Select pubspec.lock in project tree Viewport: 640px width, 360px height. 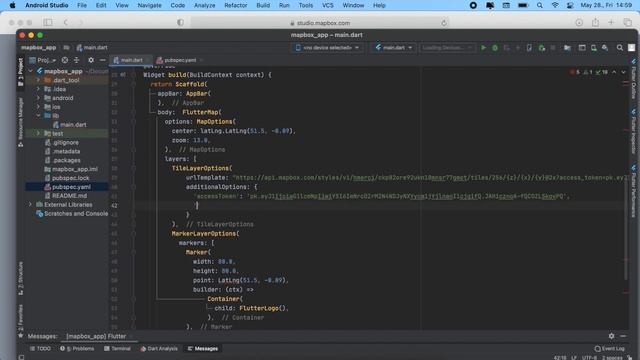67,178
